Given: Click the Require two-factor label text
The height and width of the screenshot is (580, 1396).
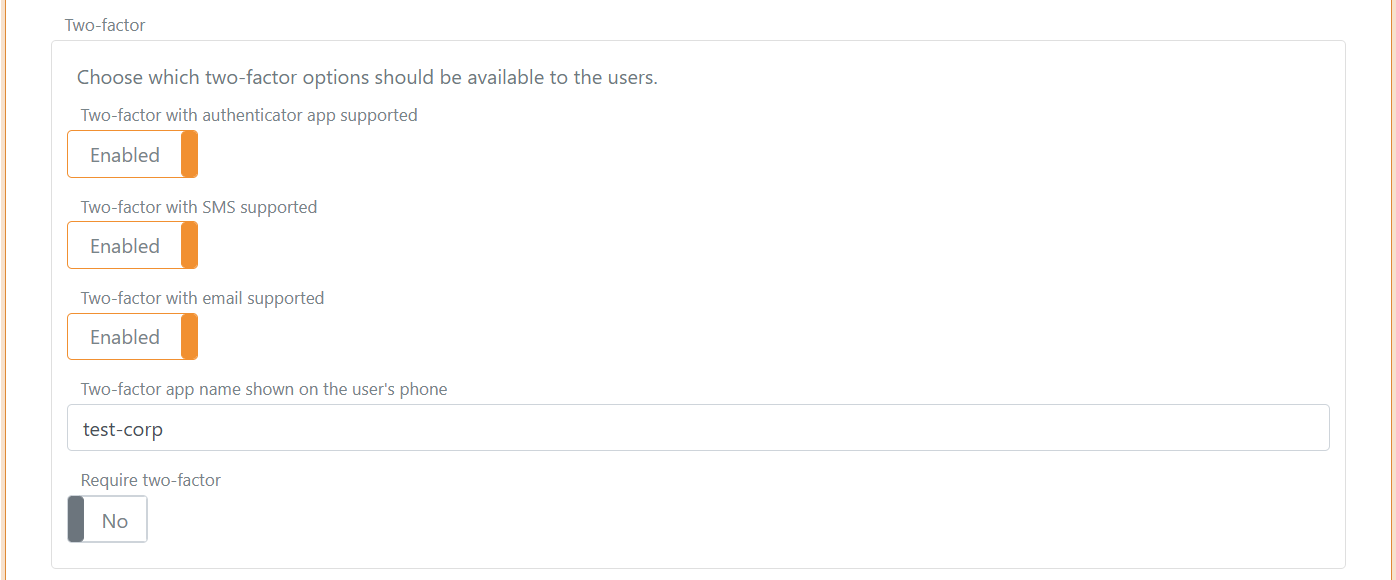Looking at the screenshot, I should [x=151, y=480].
